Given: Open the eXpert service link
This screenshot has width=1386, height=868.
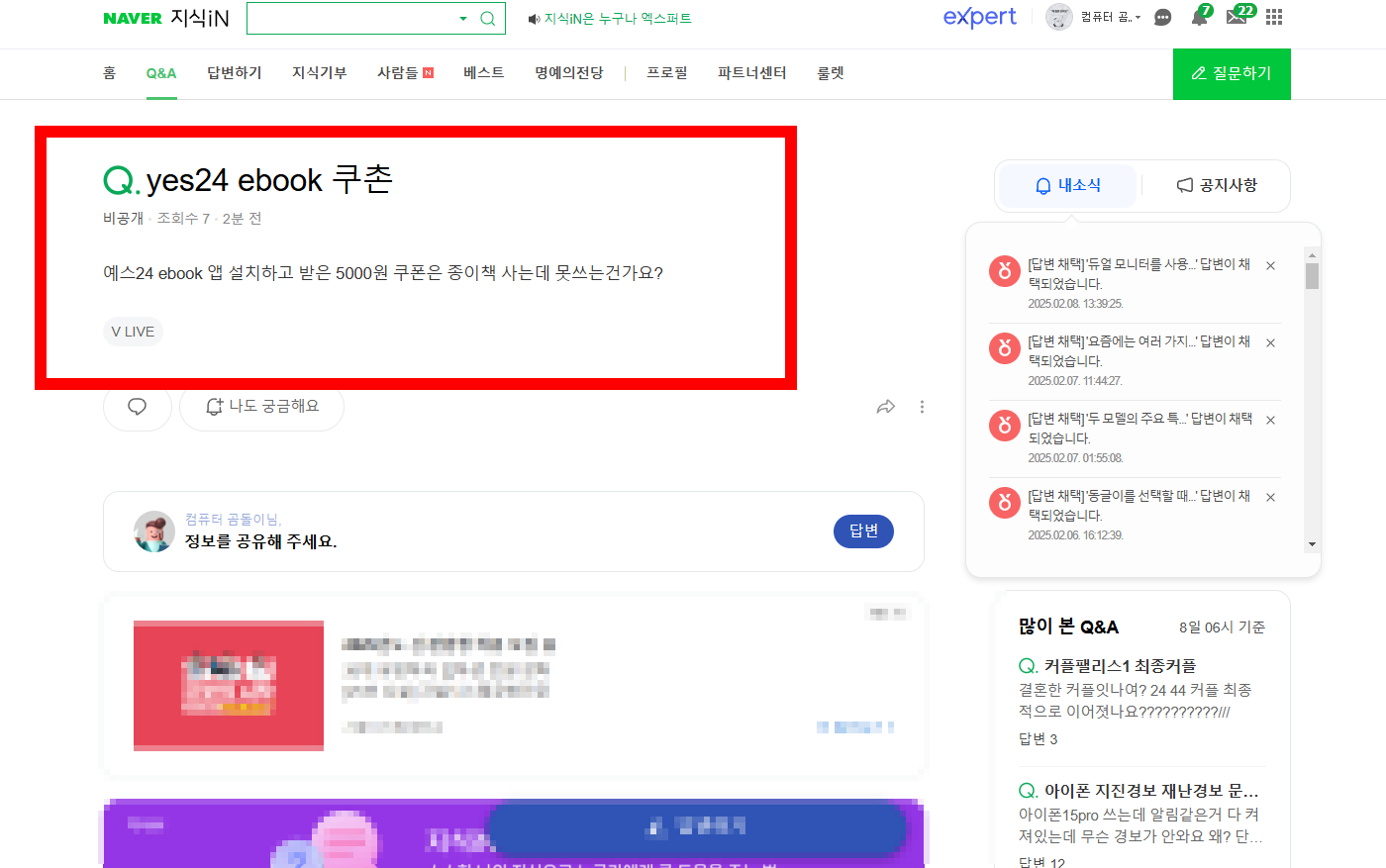Looking at the screenshot, I should [979, 17].
